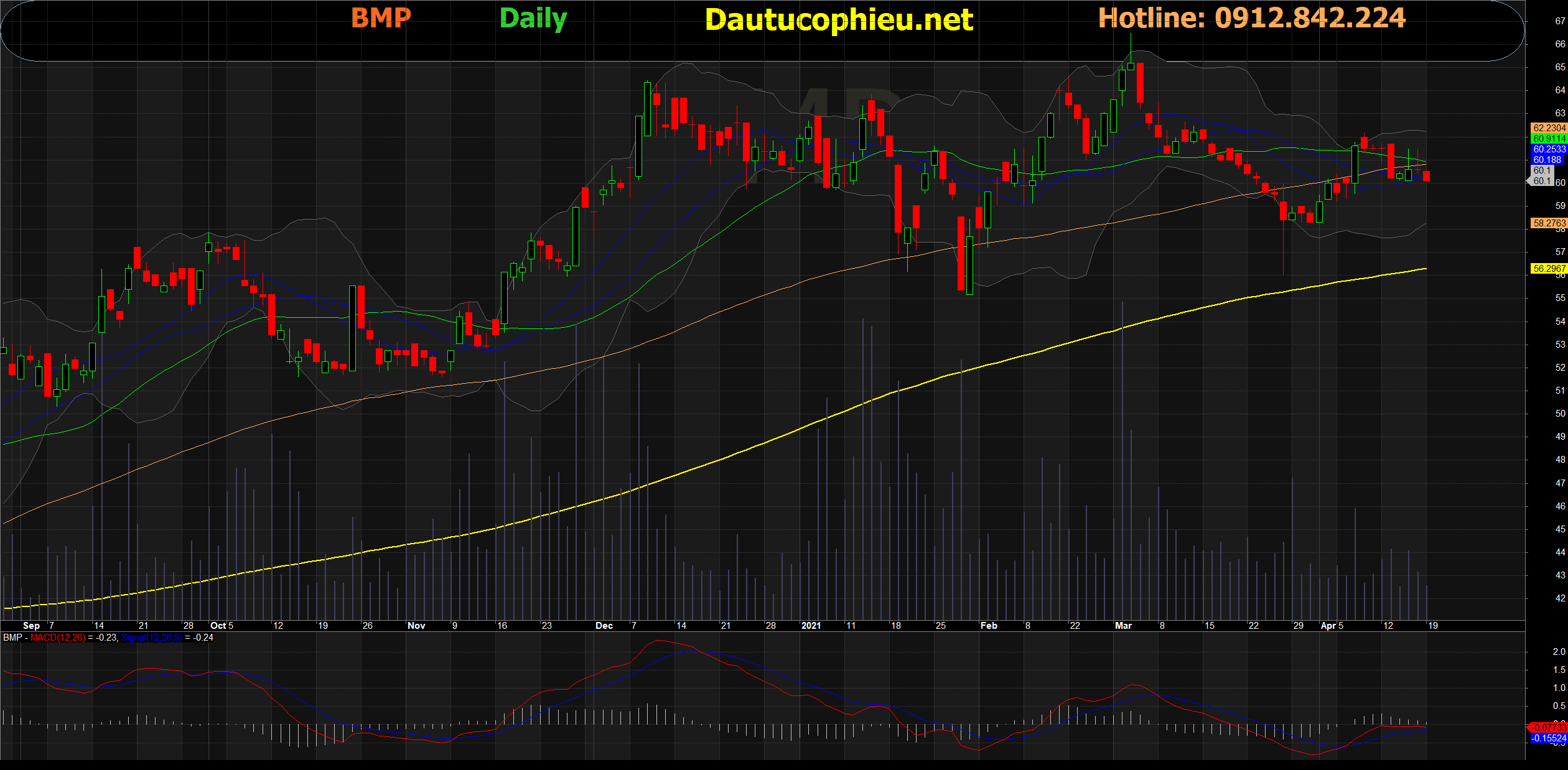Click the Mar month marker on time axis
This screenshot has width=1568, height=770.
tap(1123, 626)
